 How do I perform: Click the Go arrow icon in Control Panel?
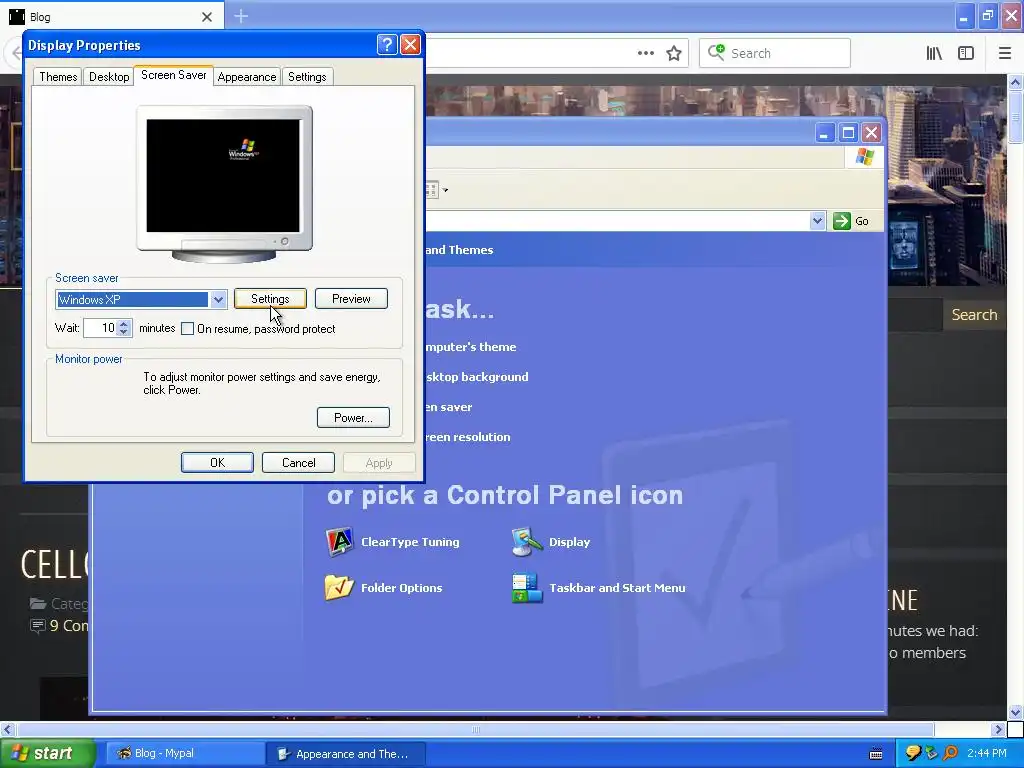pyautogui.click(x=842, y=221)
